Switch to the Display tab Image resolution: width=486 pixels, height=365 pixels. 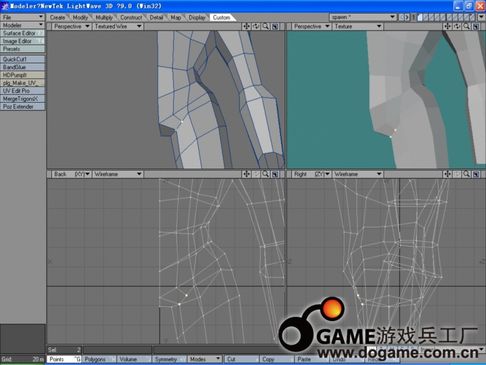197,17
